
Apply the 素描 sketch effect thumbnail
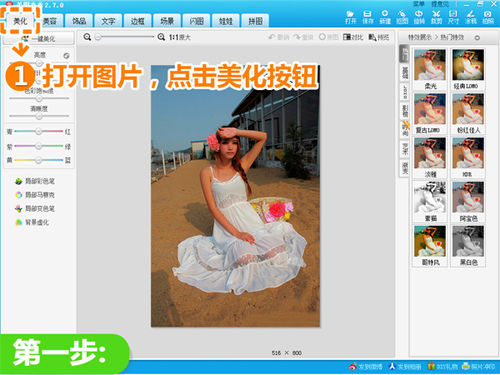click(430, 197)
